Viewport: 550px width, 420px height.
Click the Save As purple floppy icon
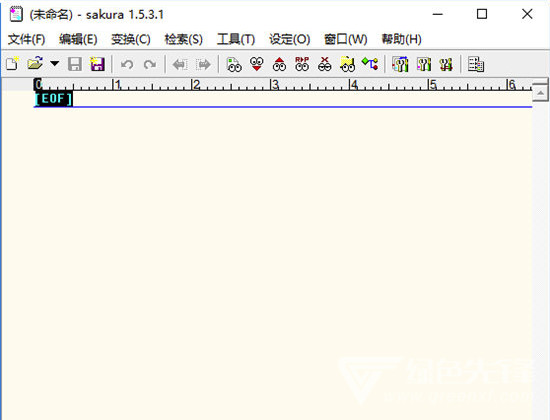(97, 64)
